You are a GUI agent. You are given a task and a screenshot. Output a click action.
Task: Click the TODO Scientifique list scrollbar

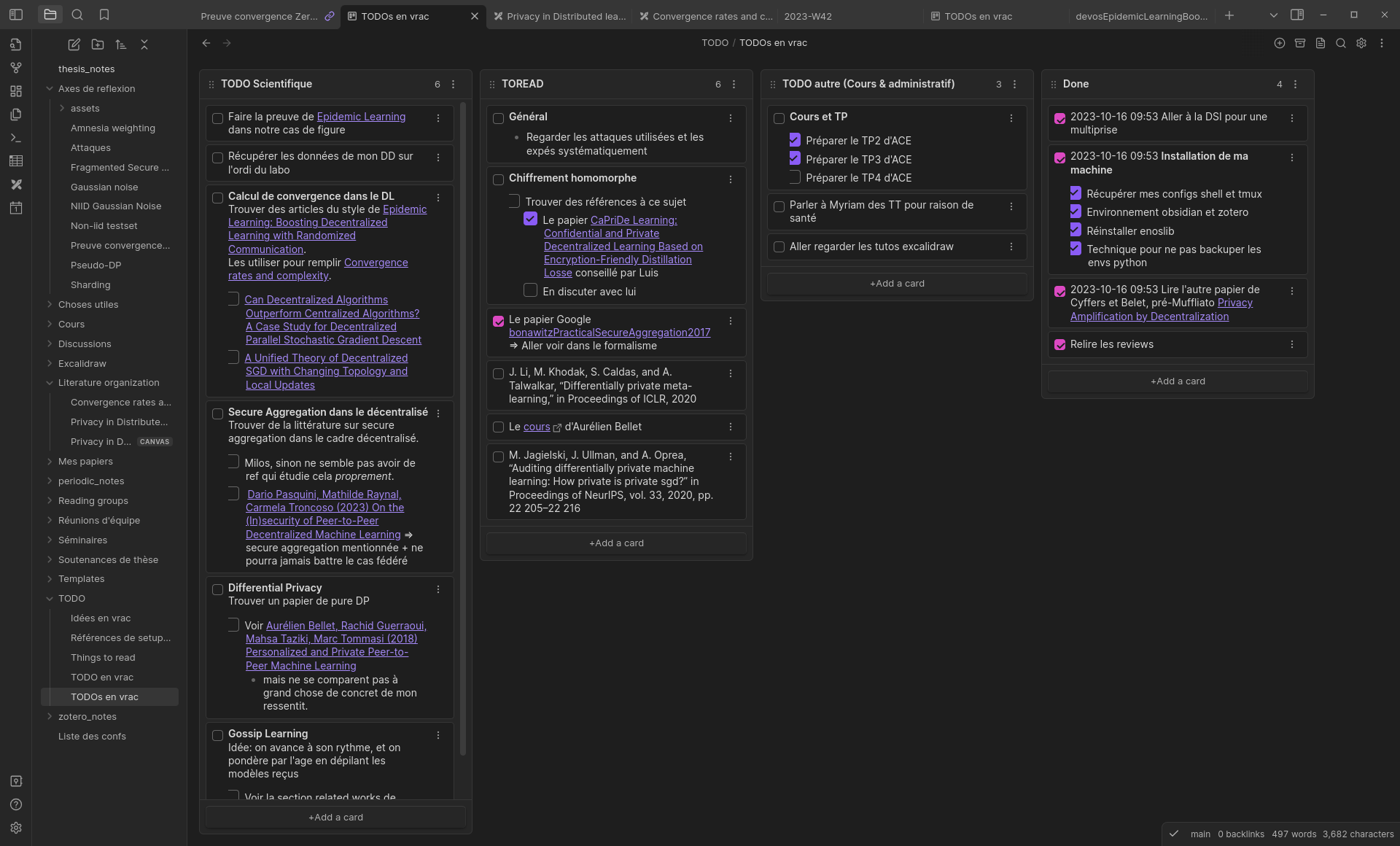[x=463, y=429]
